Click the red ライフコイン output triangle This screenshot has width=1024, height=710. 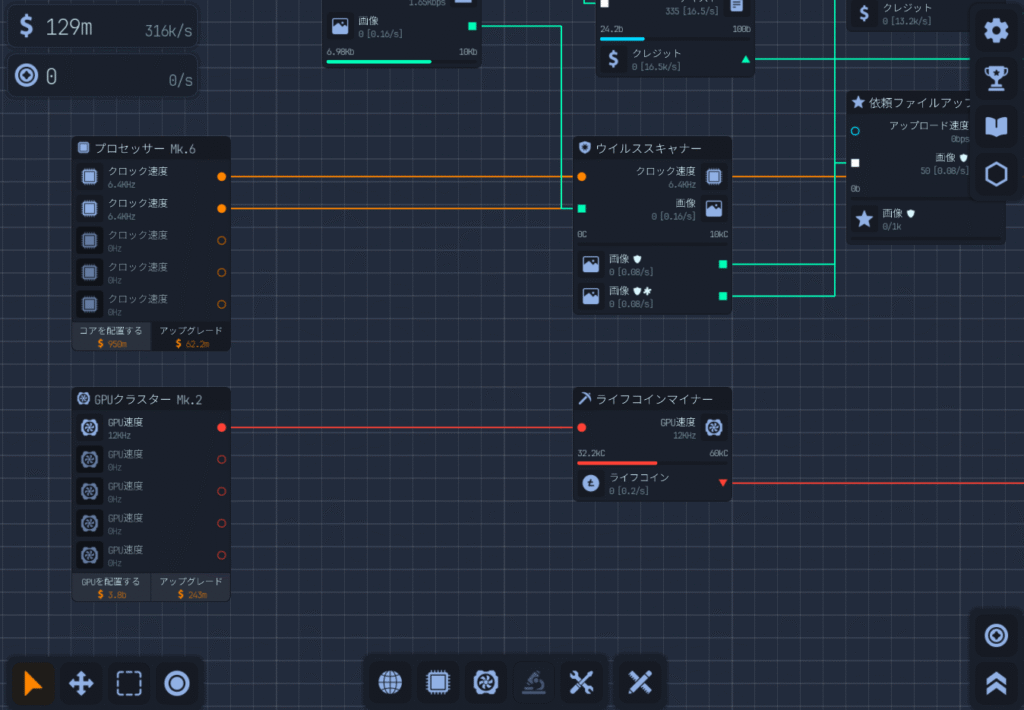coord(723,483)
